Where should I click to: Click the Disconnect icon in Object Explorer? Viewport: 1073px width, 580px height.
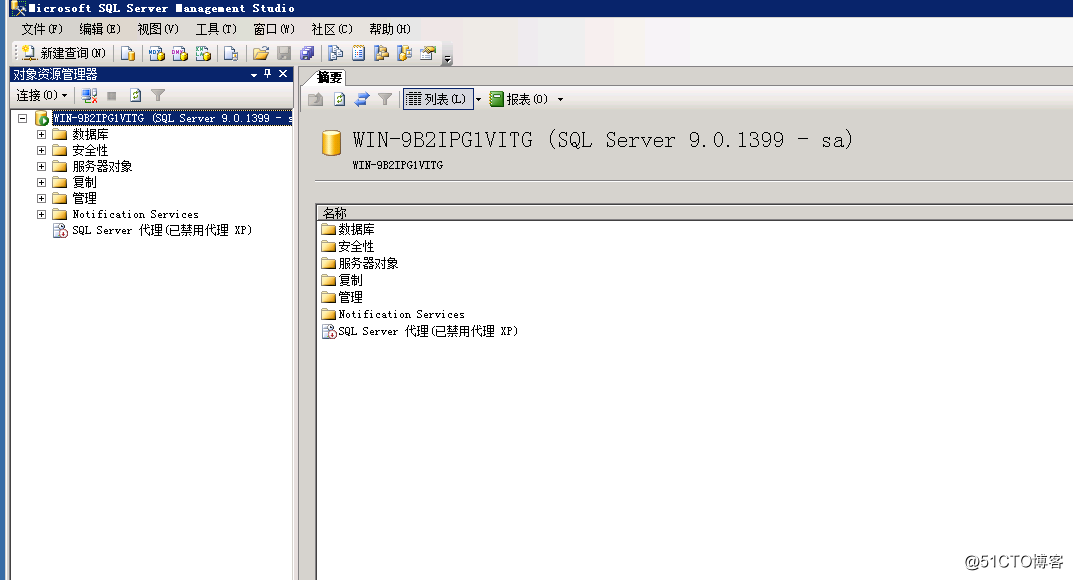coord(89,95)
